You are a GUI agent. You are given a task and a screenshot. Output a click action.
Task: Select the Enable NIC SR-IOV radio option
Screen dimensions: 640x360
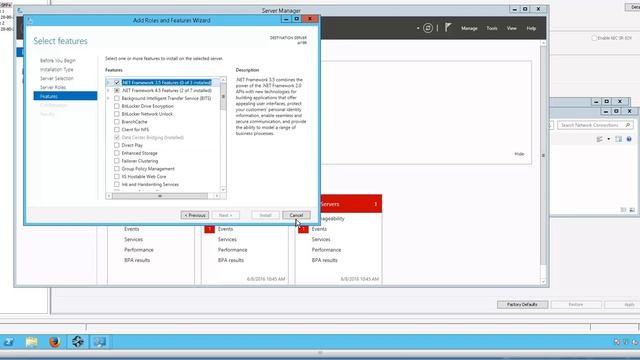pyautogui.click(x=594, y=38)
